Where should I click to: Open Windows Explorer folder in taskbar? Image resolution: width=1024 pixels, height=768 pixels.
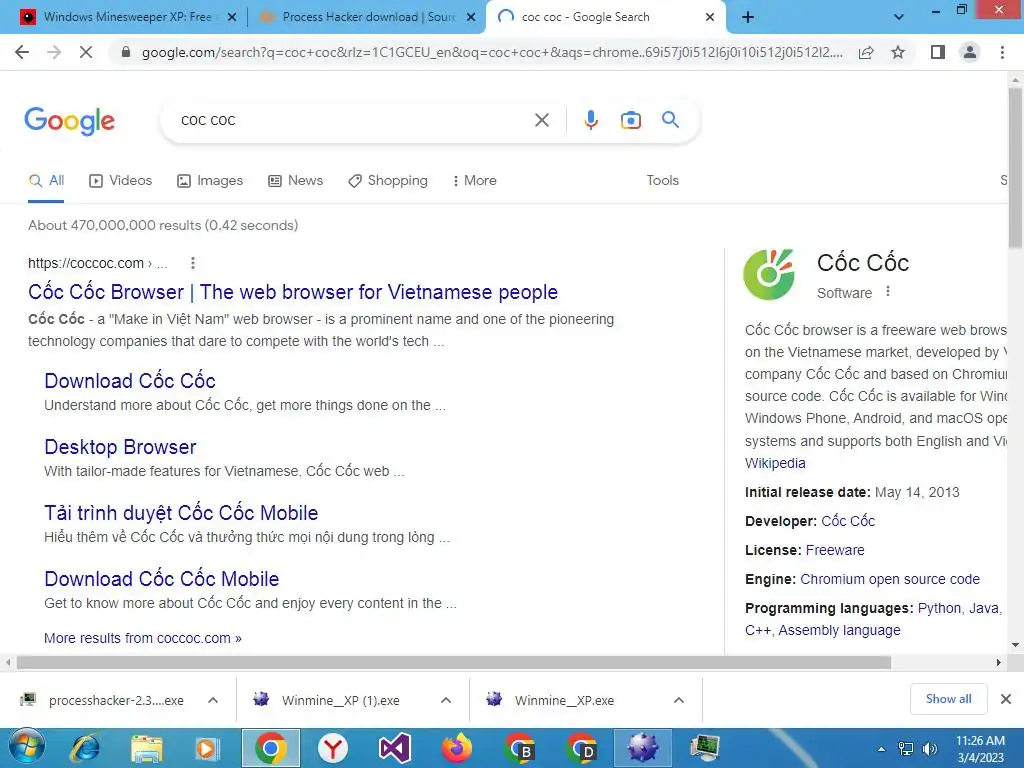coord(146,748)
